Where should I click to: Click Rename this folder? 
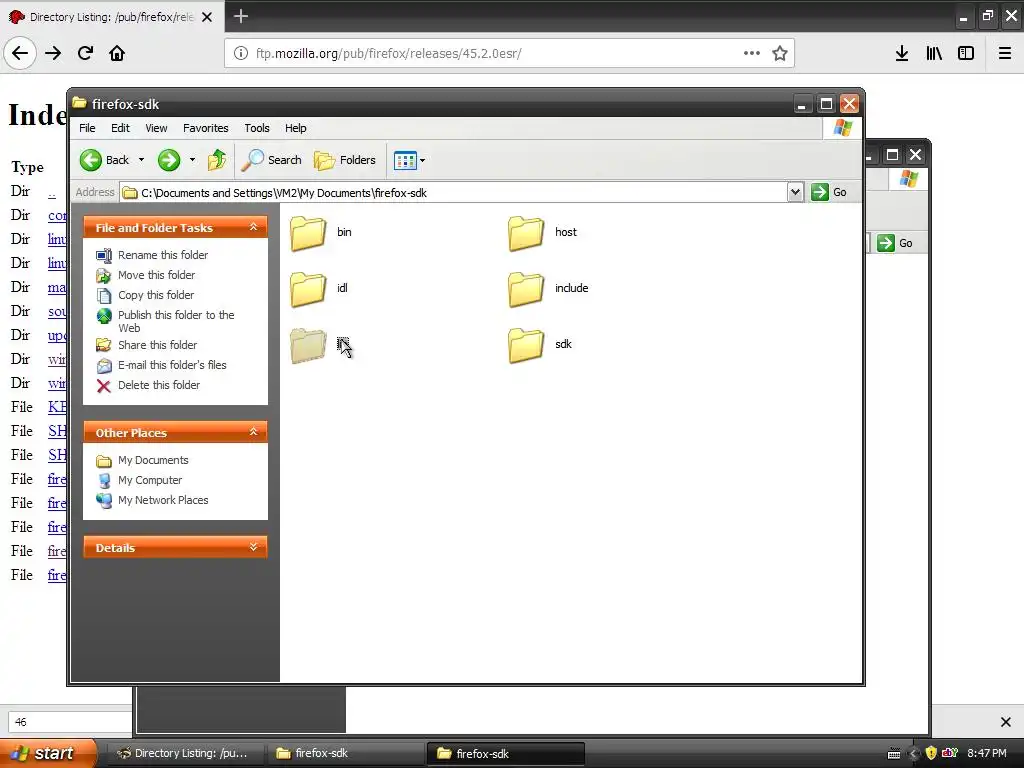152,255
